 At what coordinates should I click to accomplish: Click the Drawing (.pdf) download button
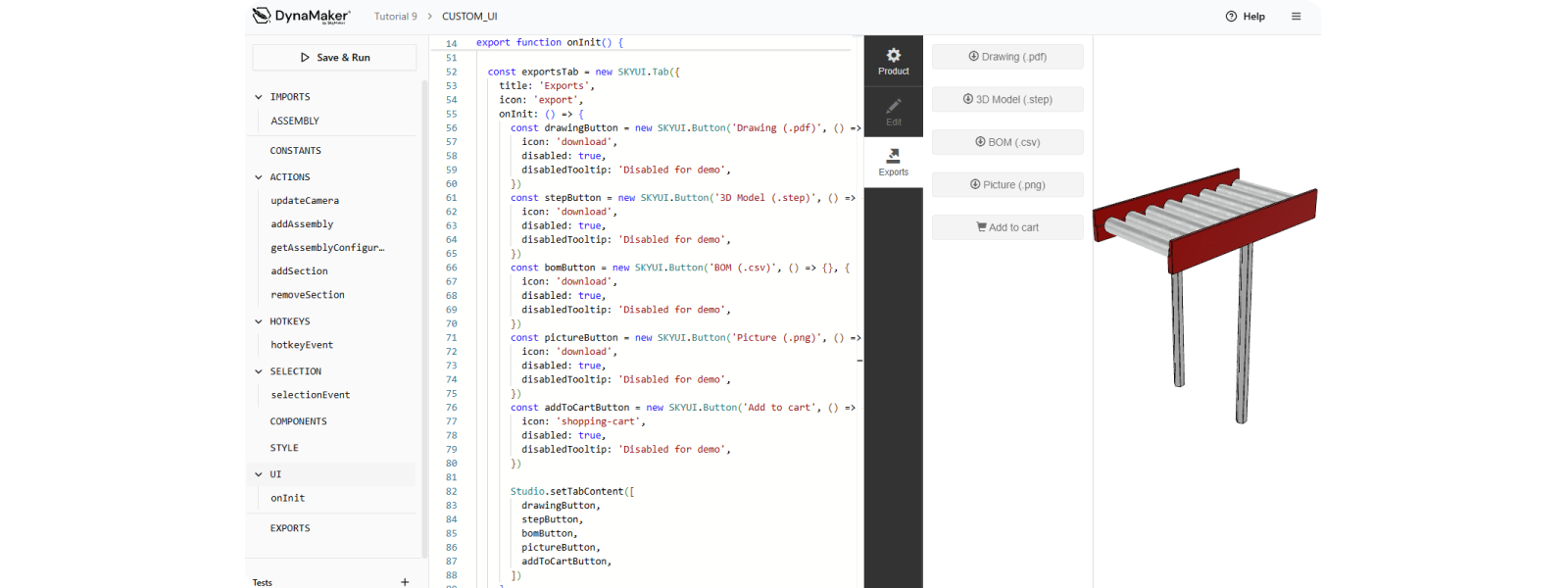pyautogui.click(x=1006, y=57)
